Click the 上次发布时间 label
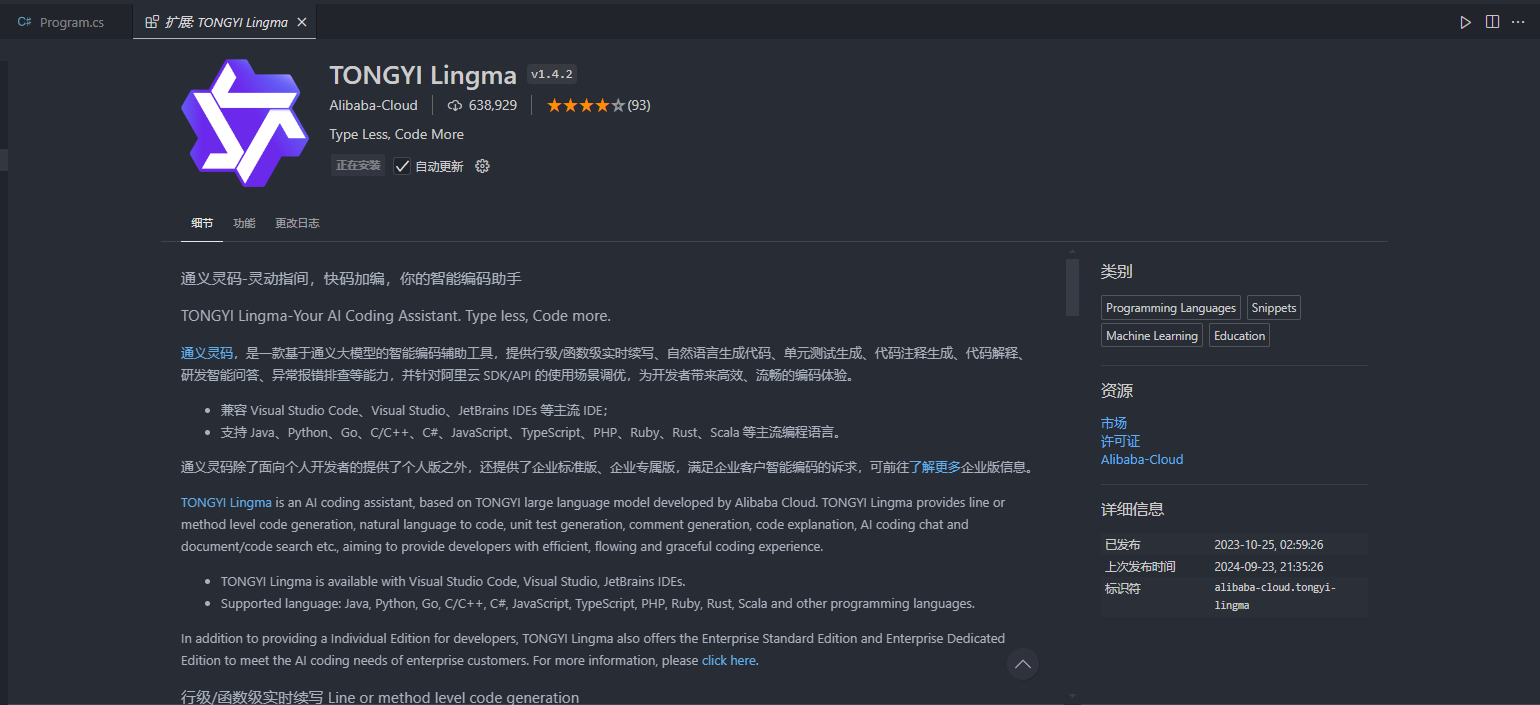Screen dimensions: 1540x705 click(x=1140, y=567)
